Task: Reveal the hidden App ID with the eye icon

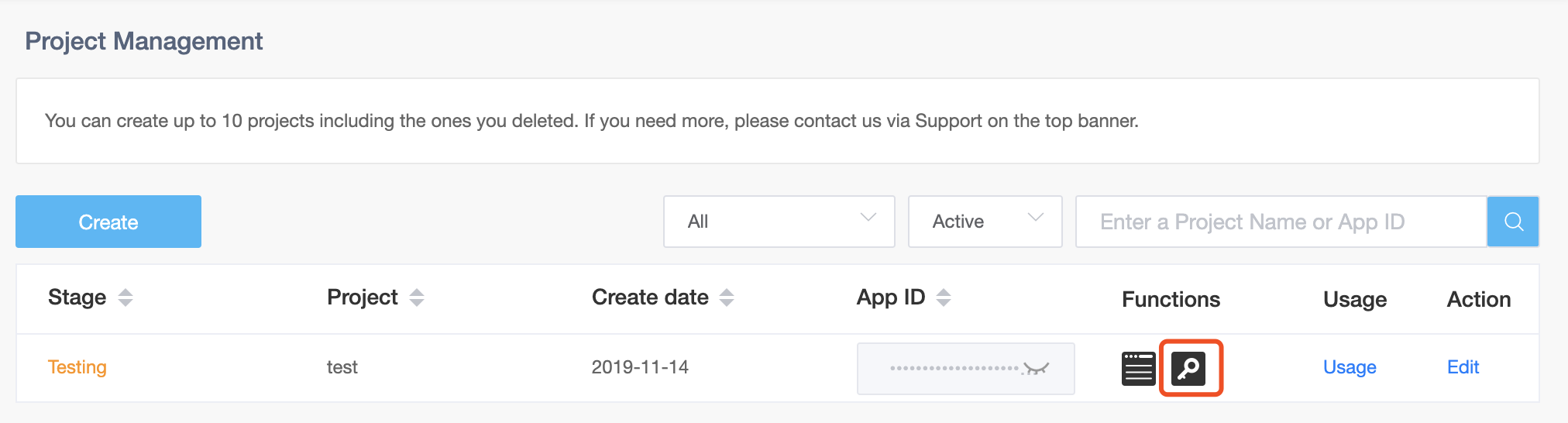Action: [1035, 369]
